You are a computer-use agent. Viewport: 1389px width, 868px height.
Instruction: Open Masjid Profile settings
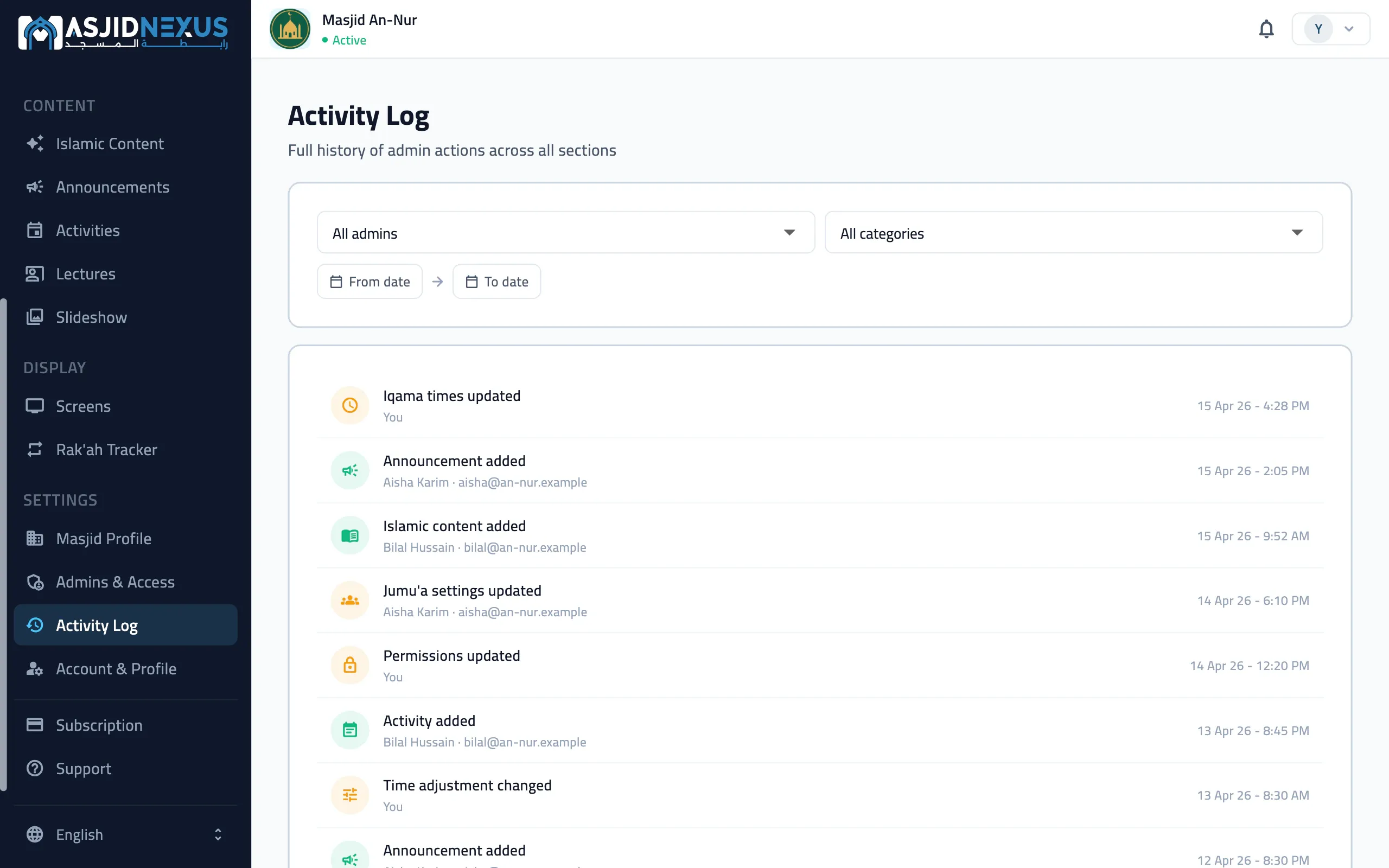click(x=126, y=539)
